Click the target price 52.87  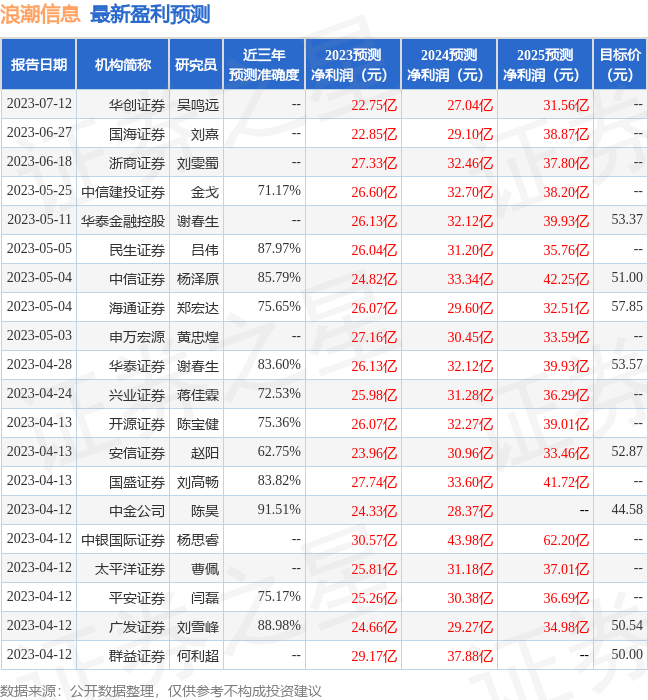[x=627, y=452]
